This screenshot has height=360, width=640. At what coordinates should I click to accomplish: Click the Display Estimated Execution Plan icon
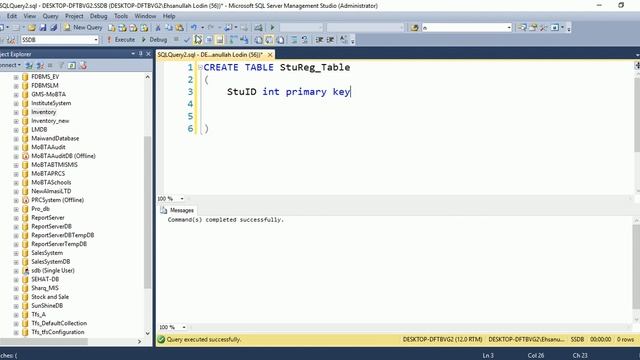click(198, 40)
